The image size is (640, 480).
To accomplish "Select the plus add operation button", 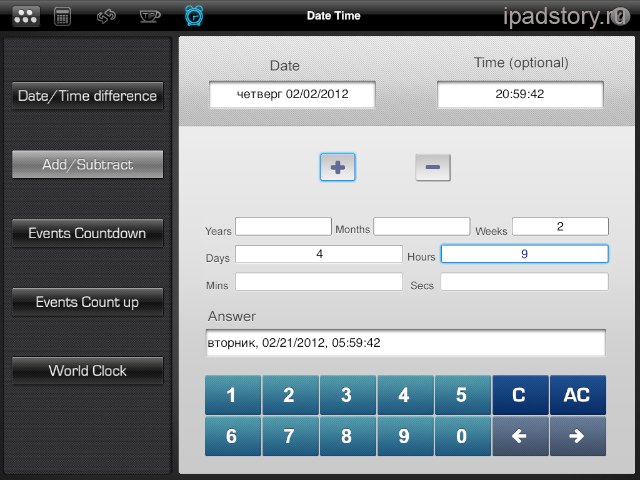I will tap(338, 167).
